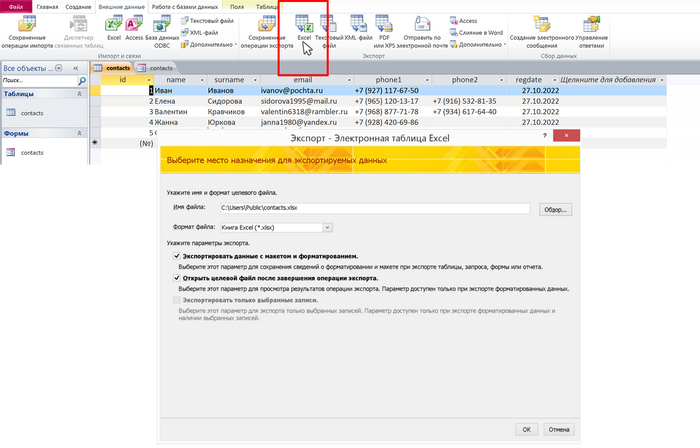Collapse the navigation pane with double chevron

pos(75,68)
